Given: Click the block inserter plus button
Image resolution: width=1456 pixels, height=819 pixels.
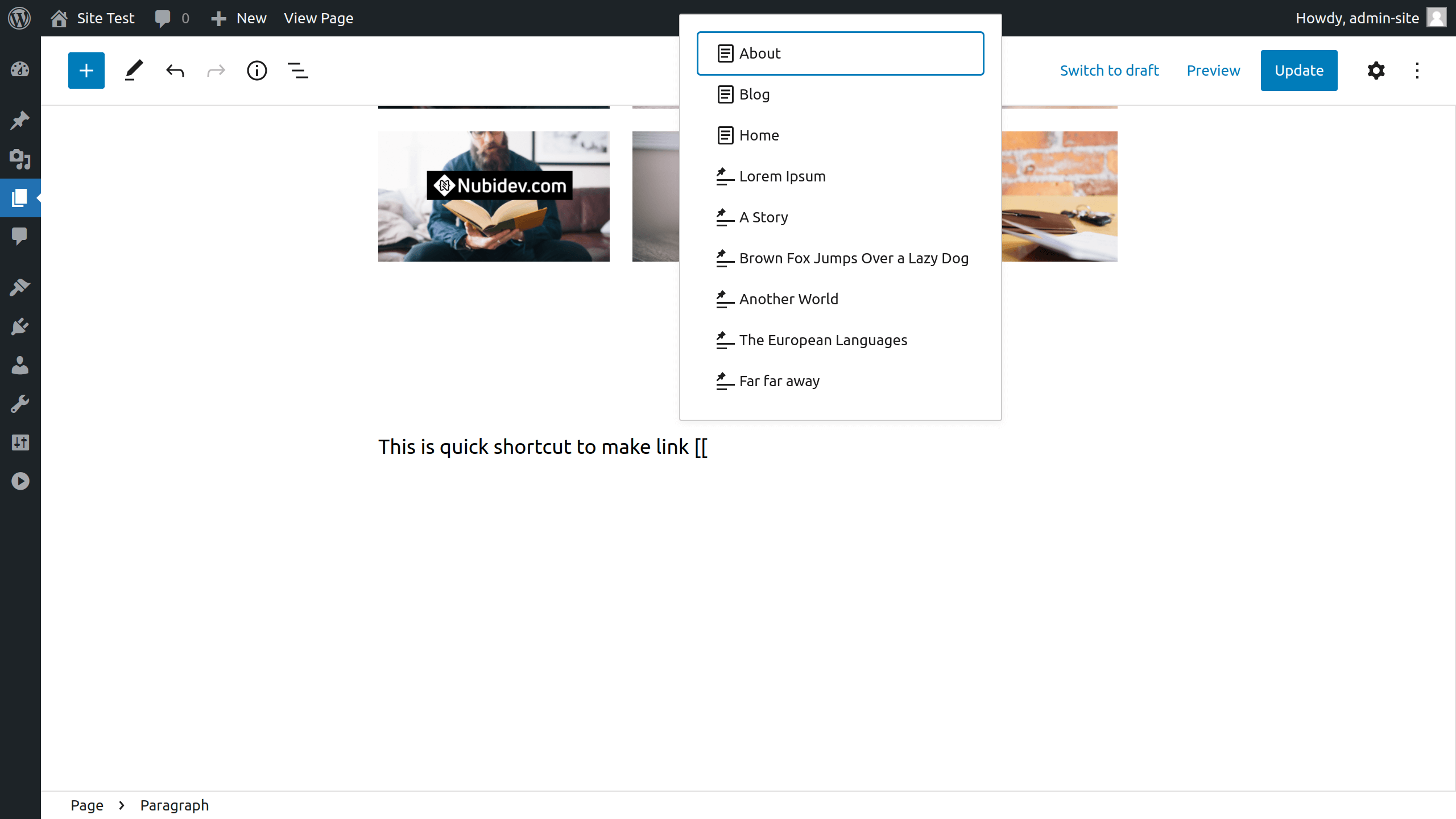Looking at the screenshot, I should [86, 71].
